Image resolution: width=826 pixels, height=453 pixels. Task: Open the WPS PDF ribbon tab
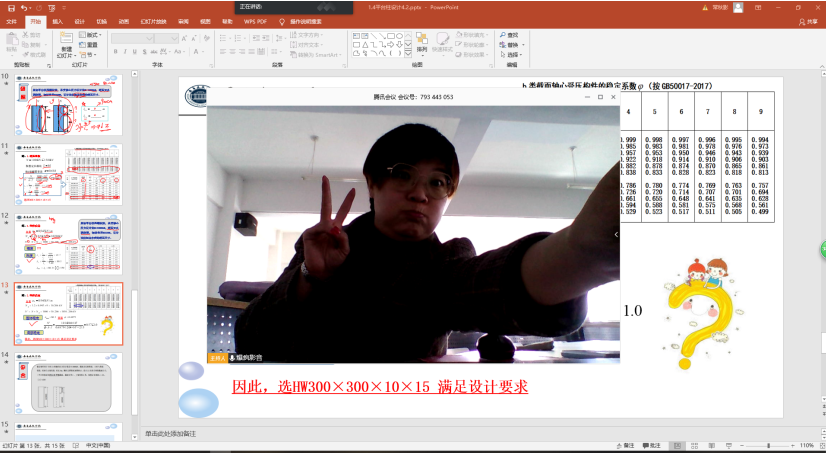[x=255, y=22]
